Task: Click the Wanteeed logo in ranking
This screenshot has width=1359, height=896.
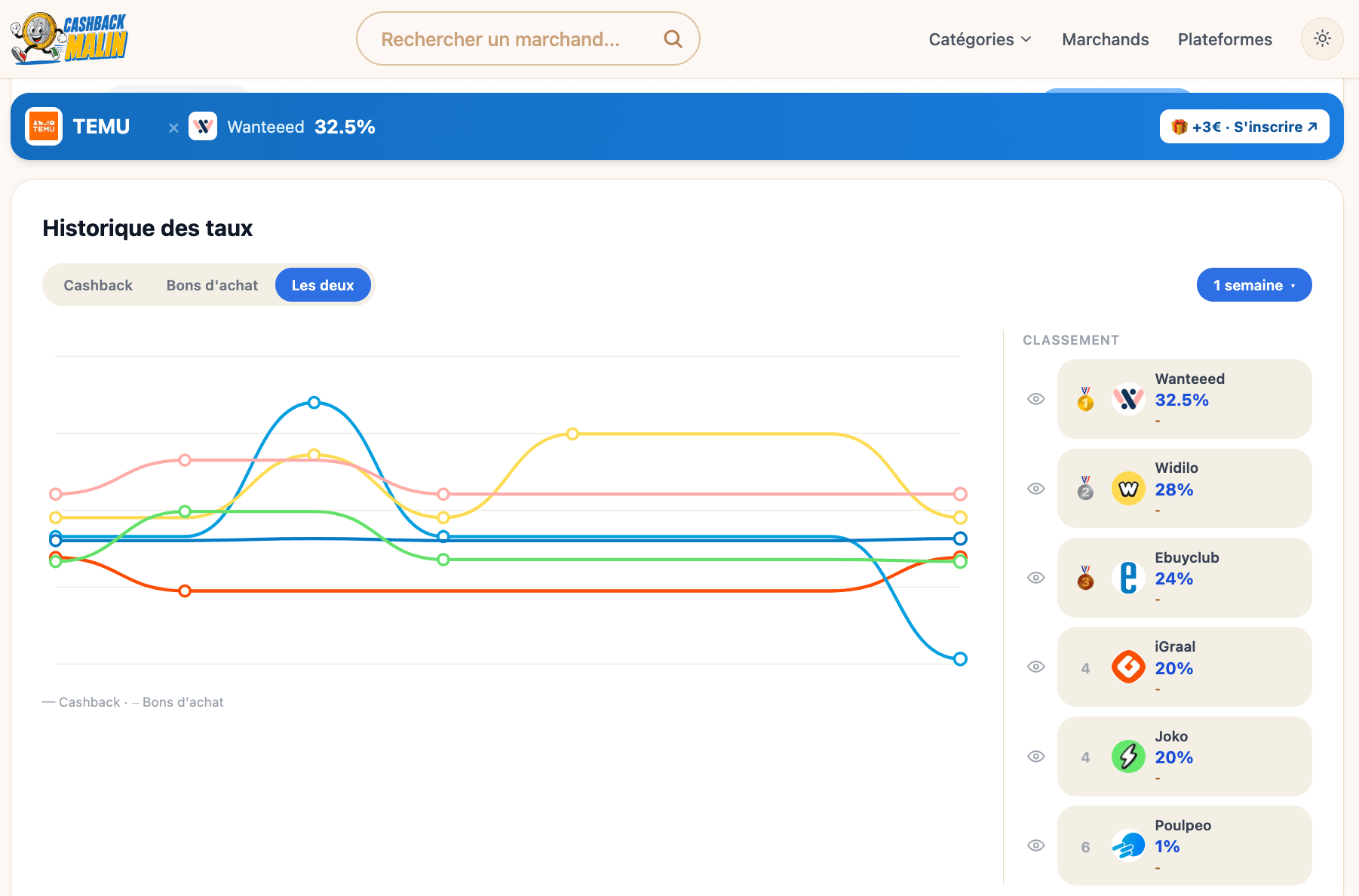Action: coord(1128,399)
